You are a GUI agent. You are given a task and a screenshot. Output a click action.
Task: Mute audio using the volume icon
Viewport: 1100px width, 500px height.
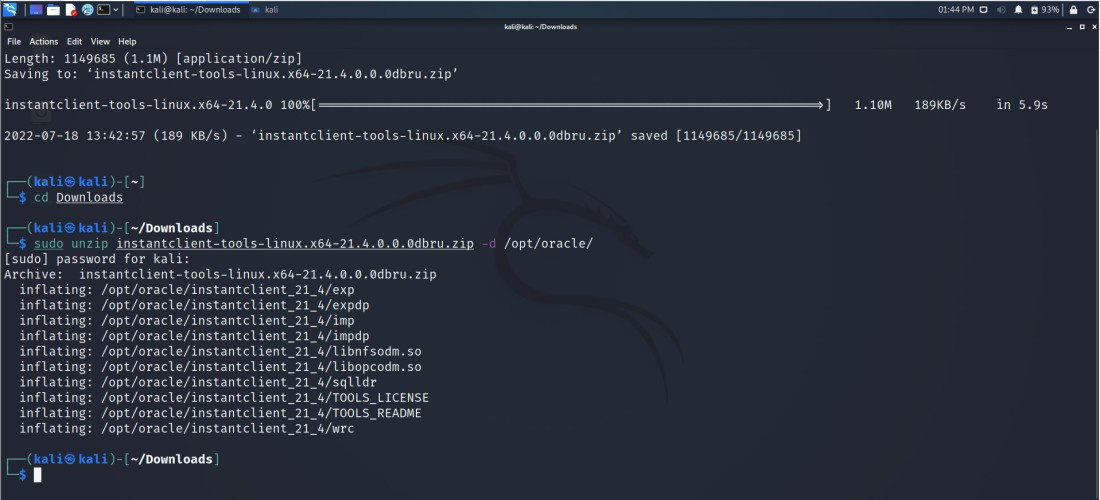tap(1001, 9)
